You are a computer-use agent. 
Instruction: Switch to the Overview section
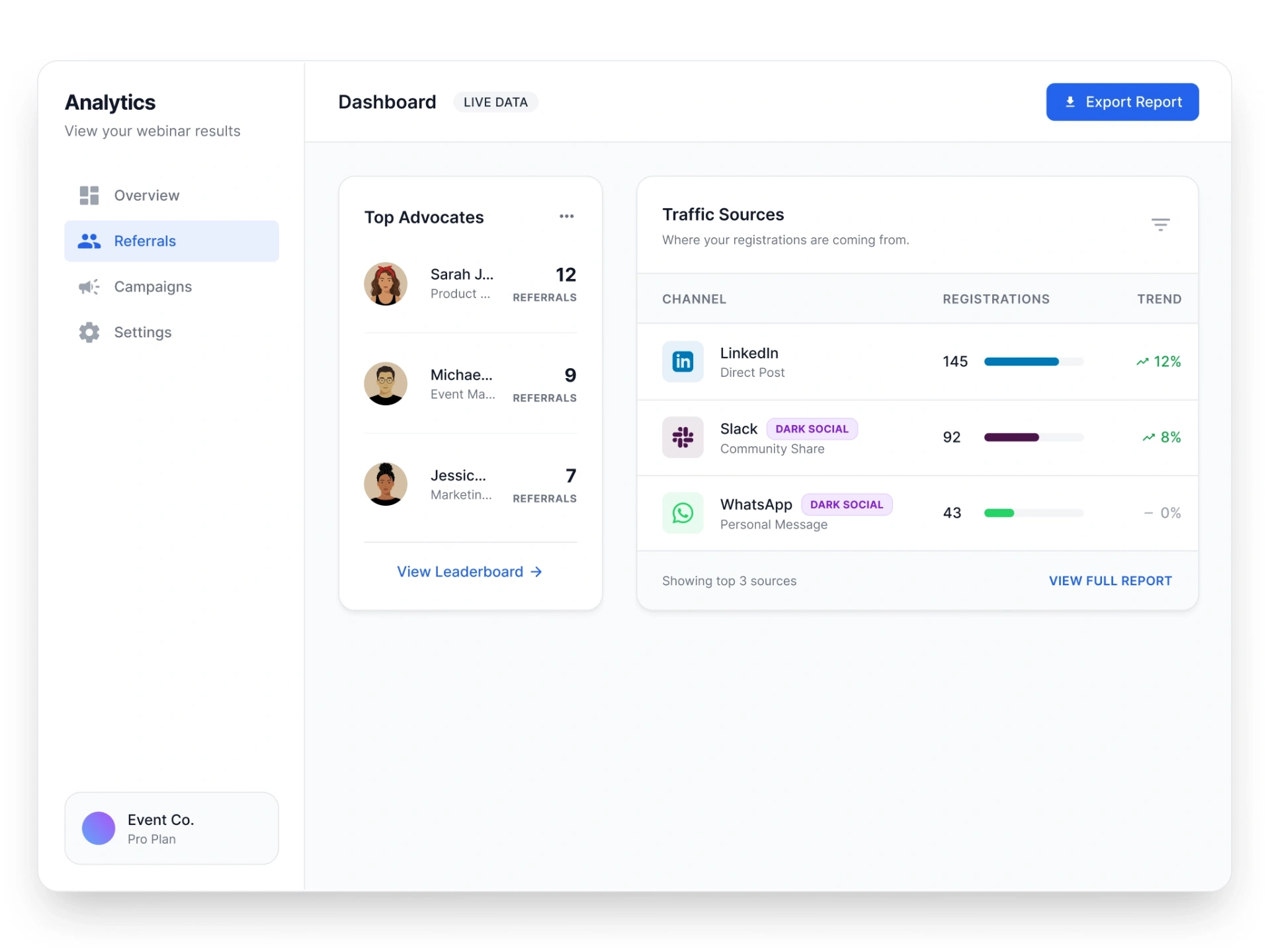(x=146, y=195)
